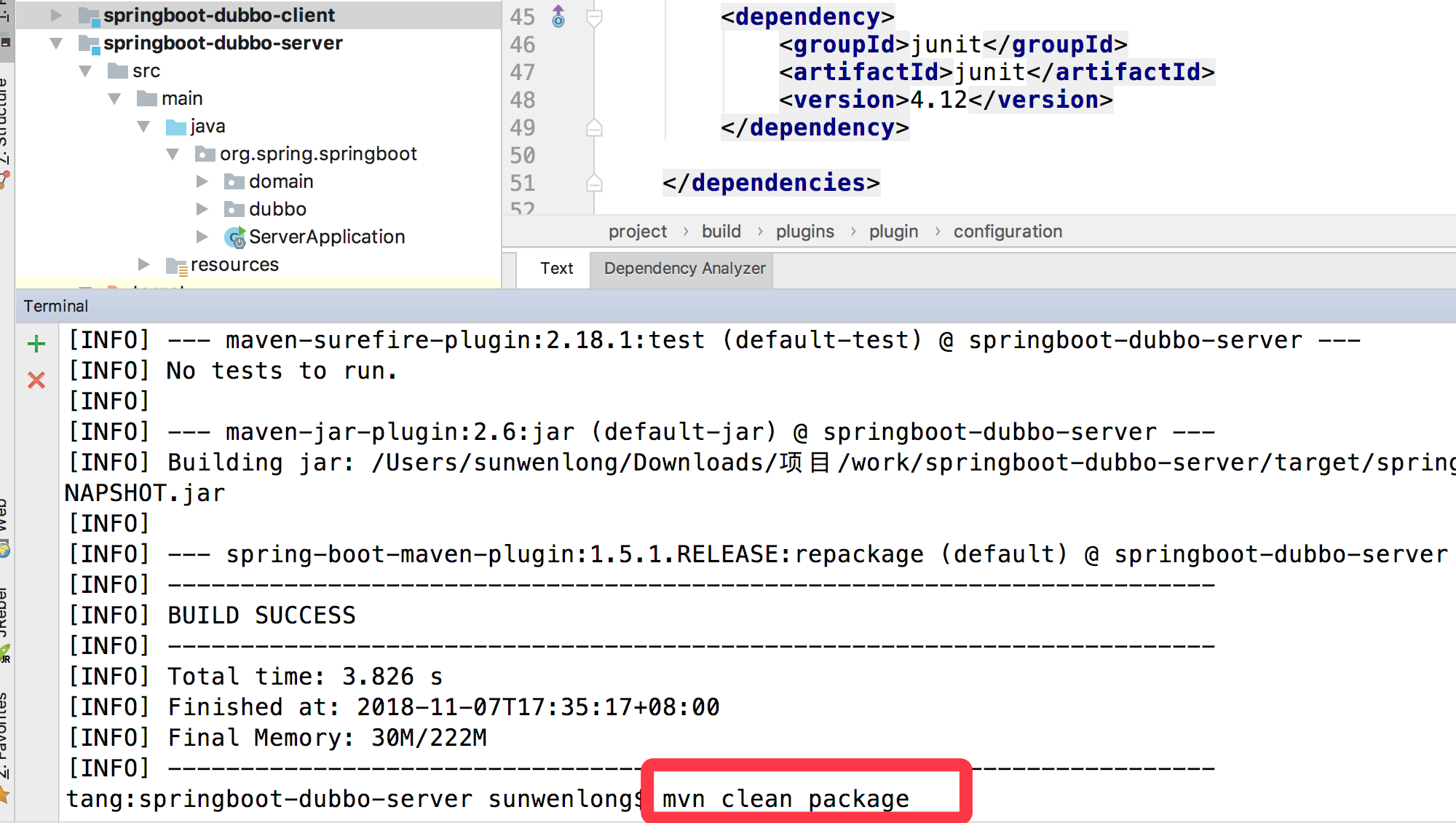Select the dubbo package in tree
This screenshot has height=823, width=1456.
click(x=277, y=210)
